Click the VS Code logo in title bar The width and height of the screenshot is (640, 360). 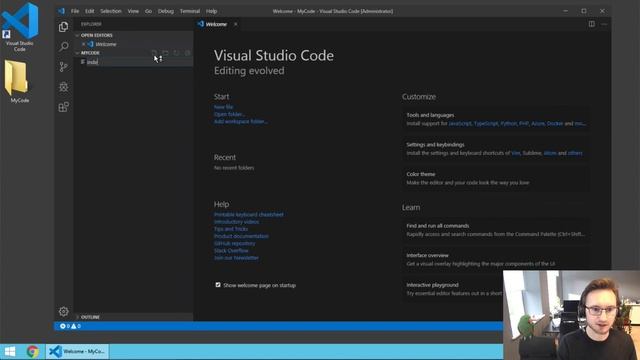[x=62, y=11]
